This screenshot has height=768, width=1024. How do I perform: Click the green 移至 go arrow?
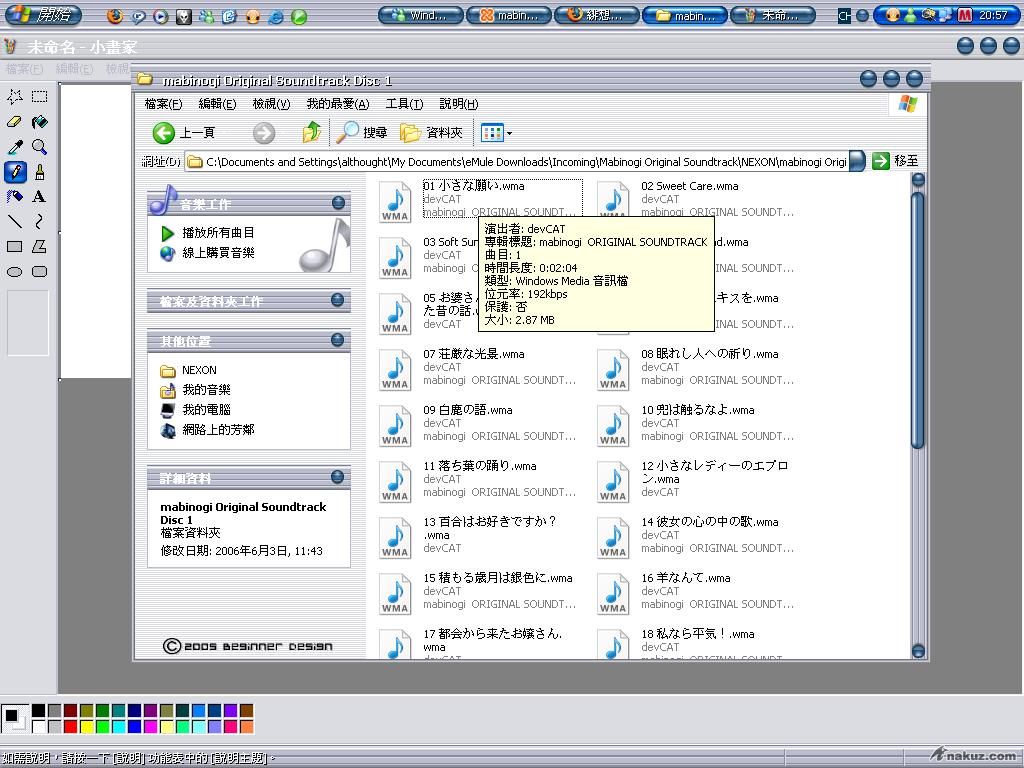point(896,161)
